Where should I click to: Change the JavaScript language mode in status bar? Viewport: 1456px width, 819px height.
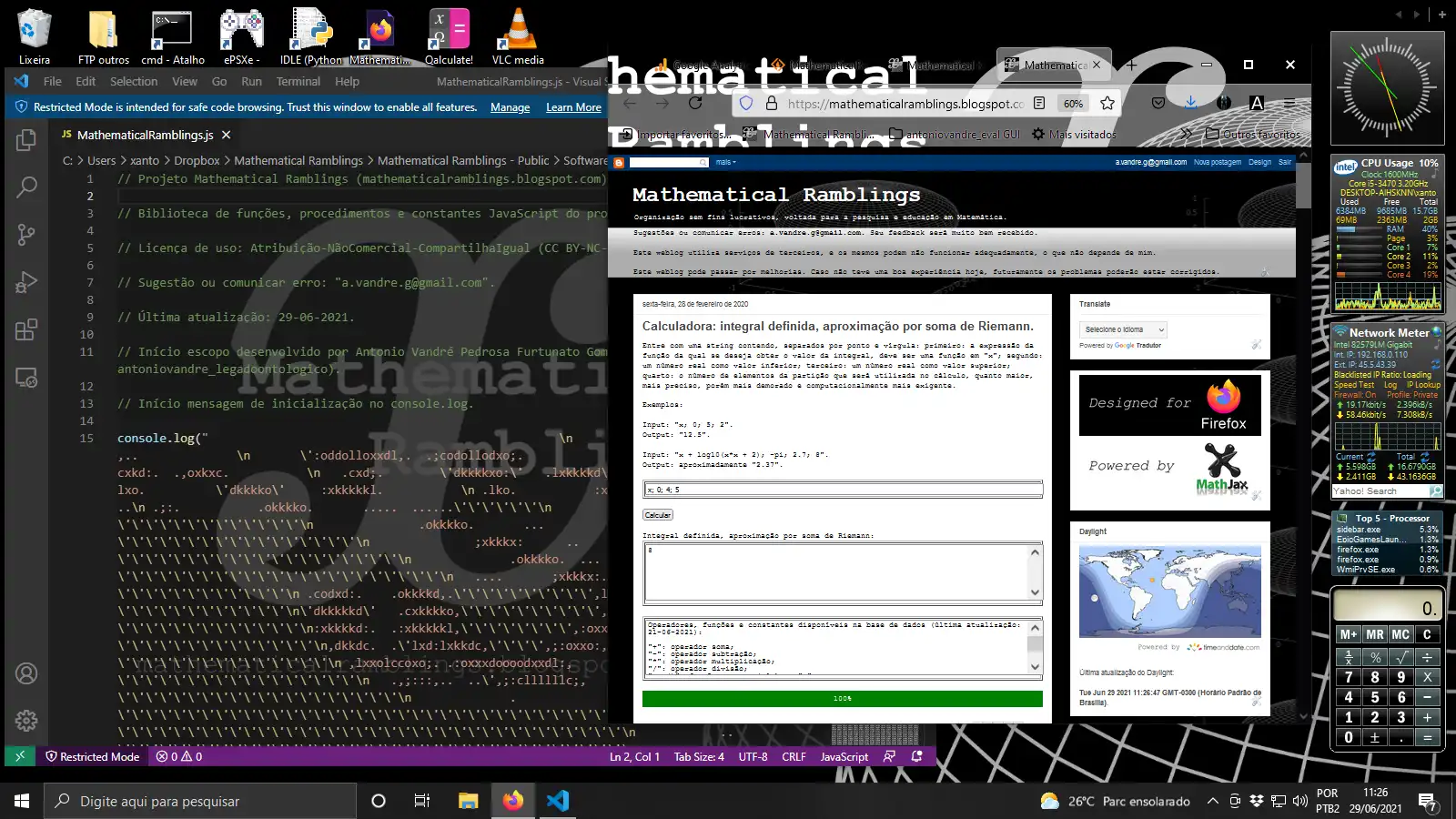(844, 756)
